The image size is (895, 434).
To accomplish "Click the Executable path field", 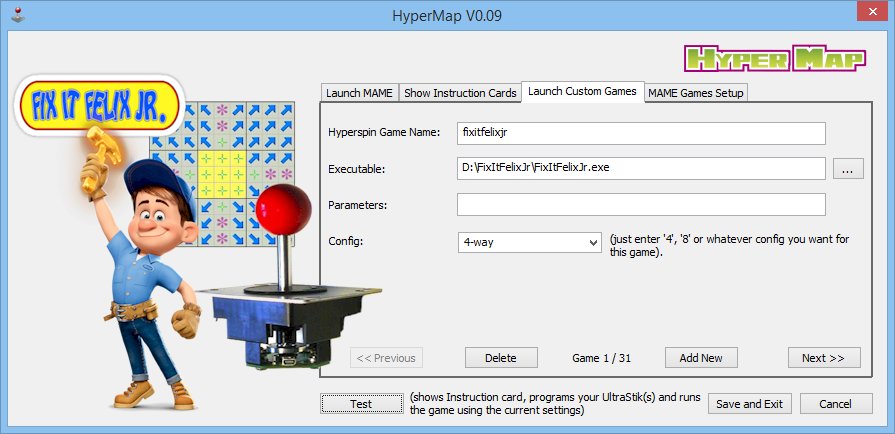I will tap(641, 168).
